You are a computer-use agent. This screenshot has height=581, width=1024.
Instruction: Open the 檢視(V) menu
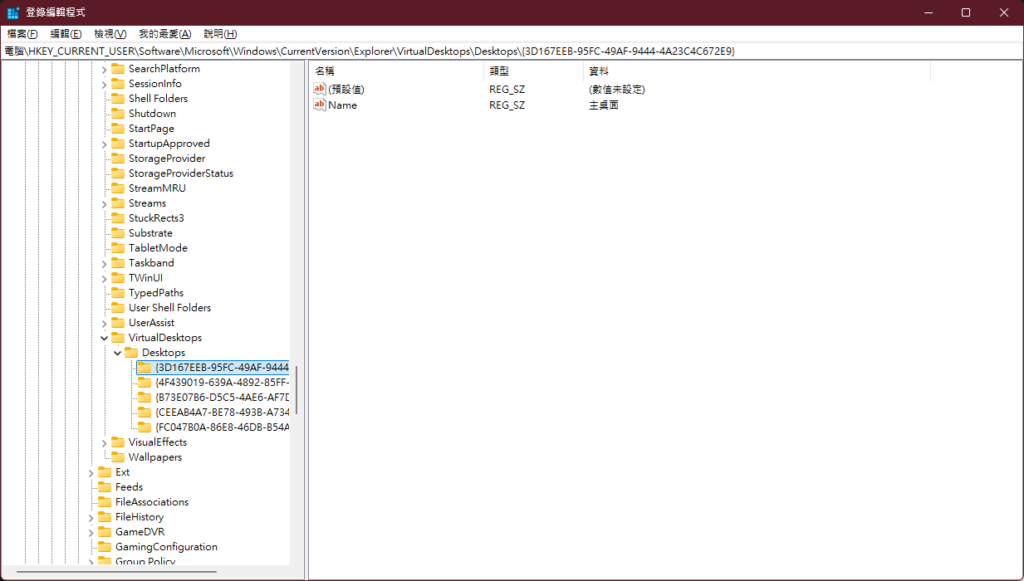(x=110, y=33)
